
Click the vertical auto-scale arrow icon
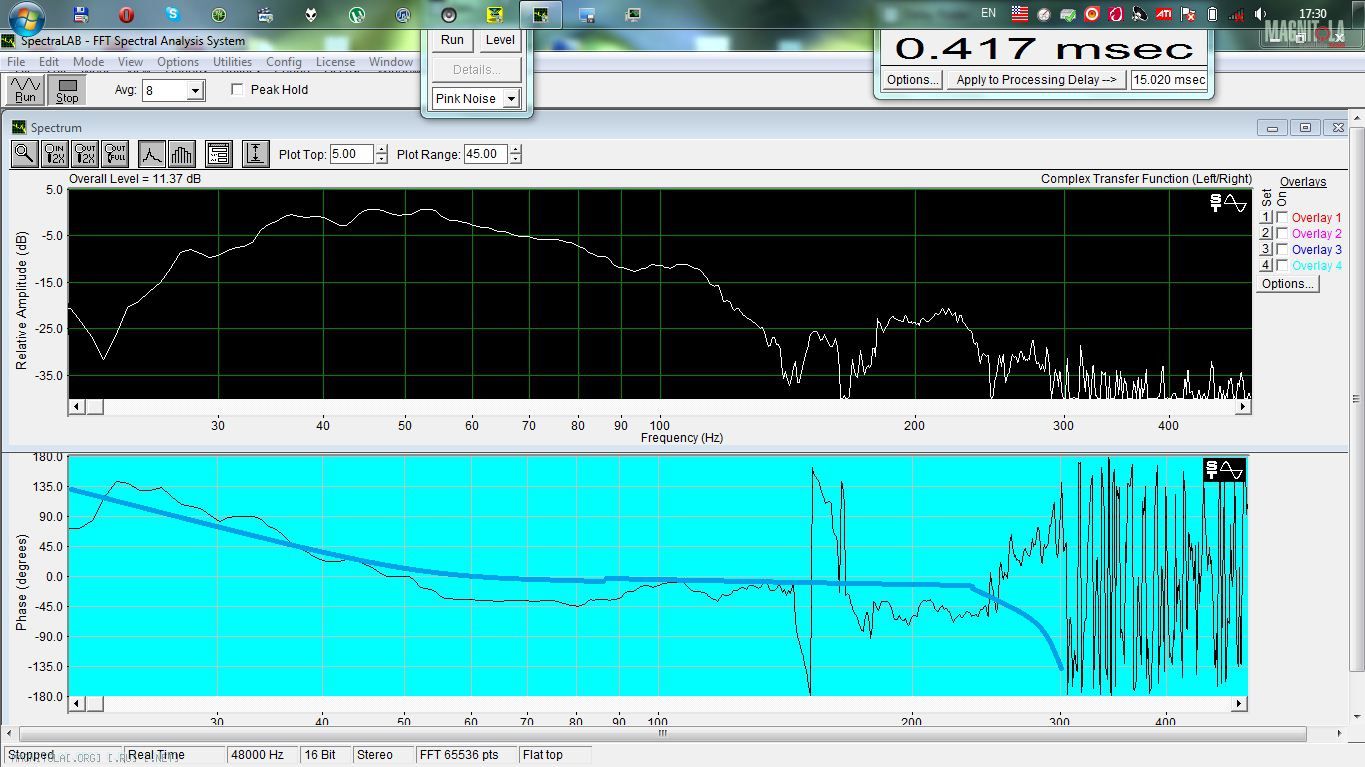(256, 154)
